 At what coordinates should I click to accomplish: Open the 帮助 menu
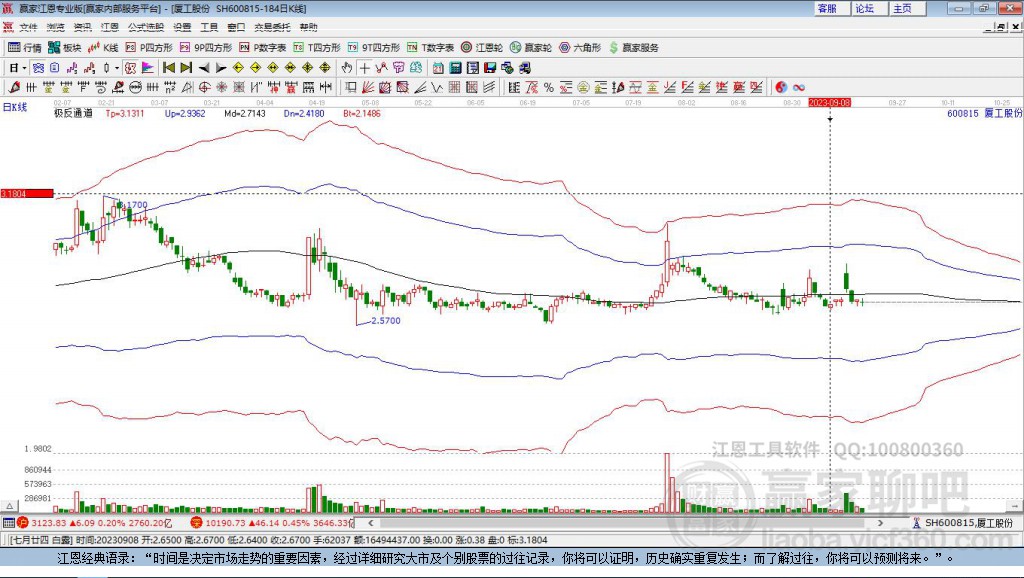pyautogui.click(x=308, y=27)
